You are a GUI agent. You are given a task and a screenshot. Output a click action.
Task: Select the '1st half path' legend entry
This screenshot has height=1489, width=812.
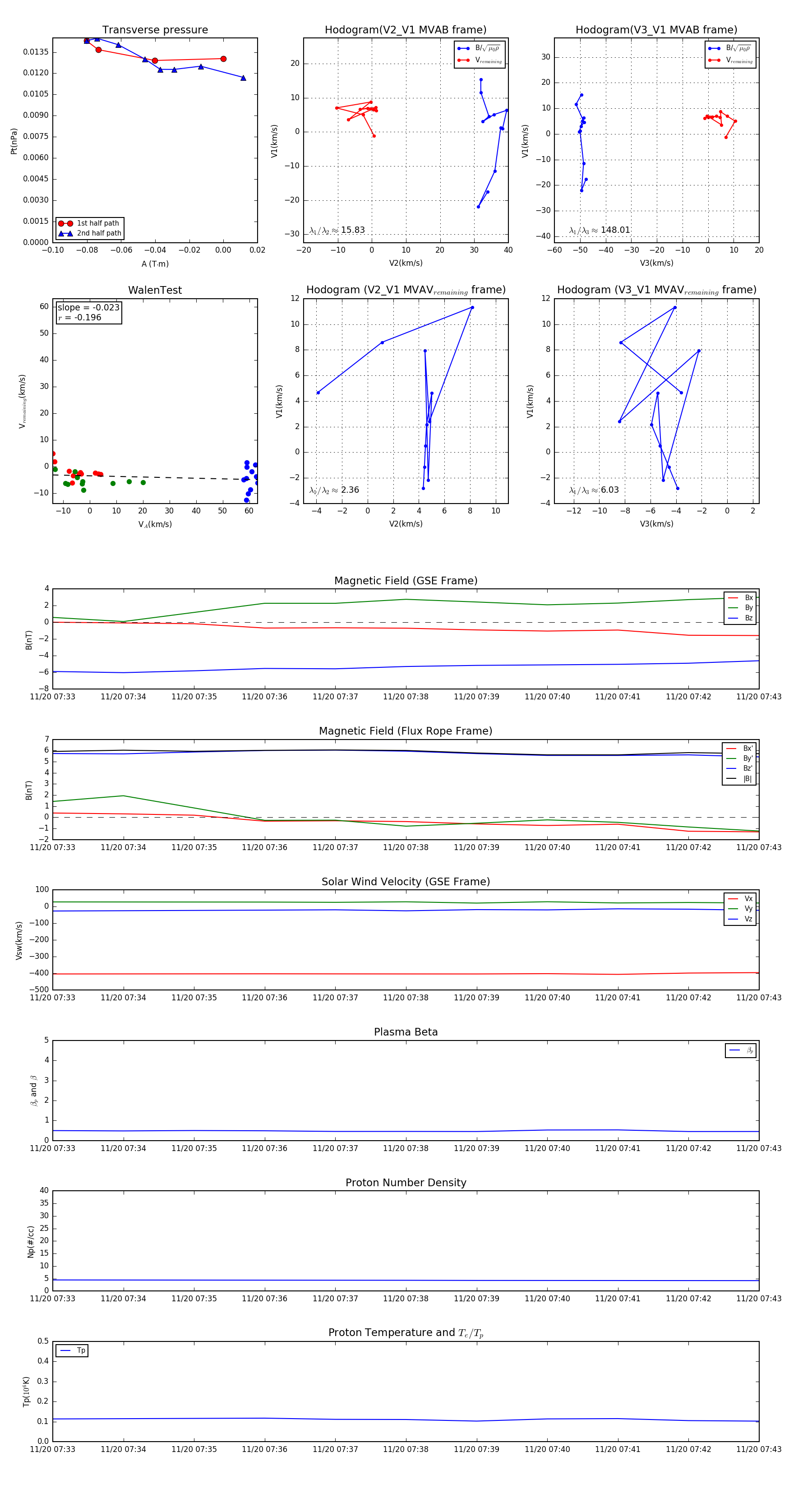[x=90, y=223]
